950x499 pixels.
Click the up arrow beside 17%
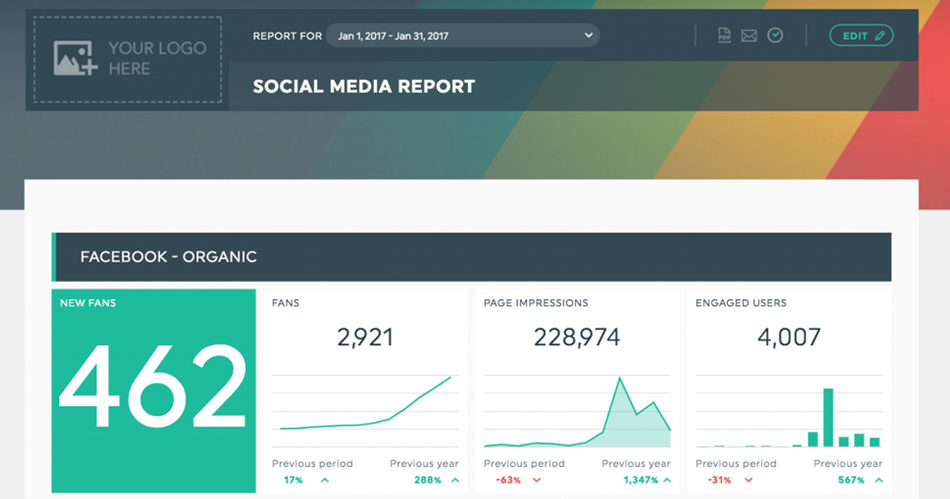(325, 480)
